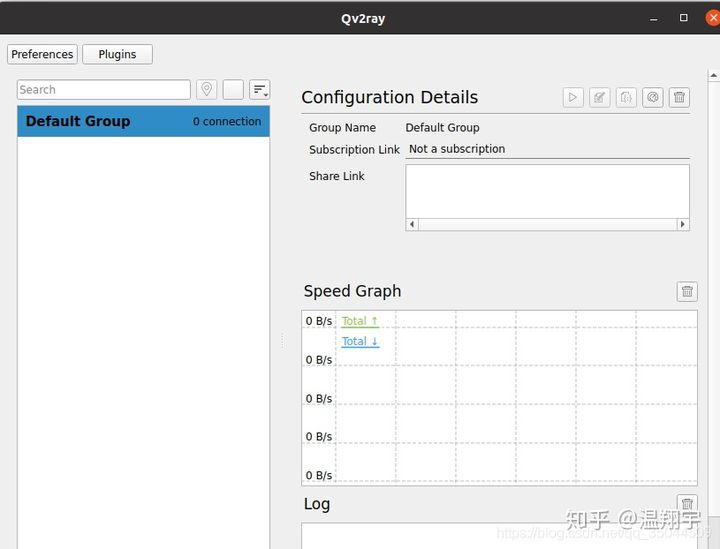720x549 pixels.
Task: Select the Default Group row
Action: (x=143, y=121)
